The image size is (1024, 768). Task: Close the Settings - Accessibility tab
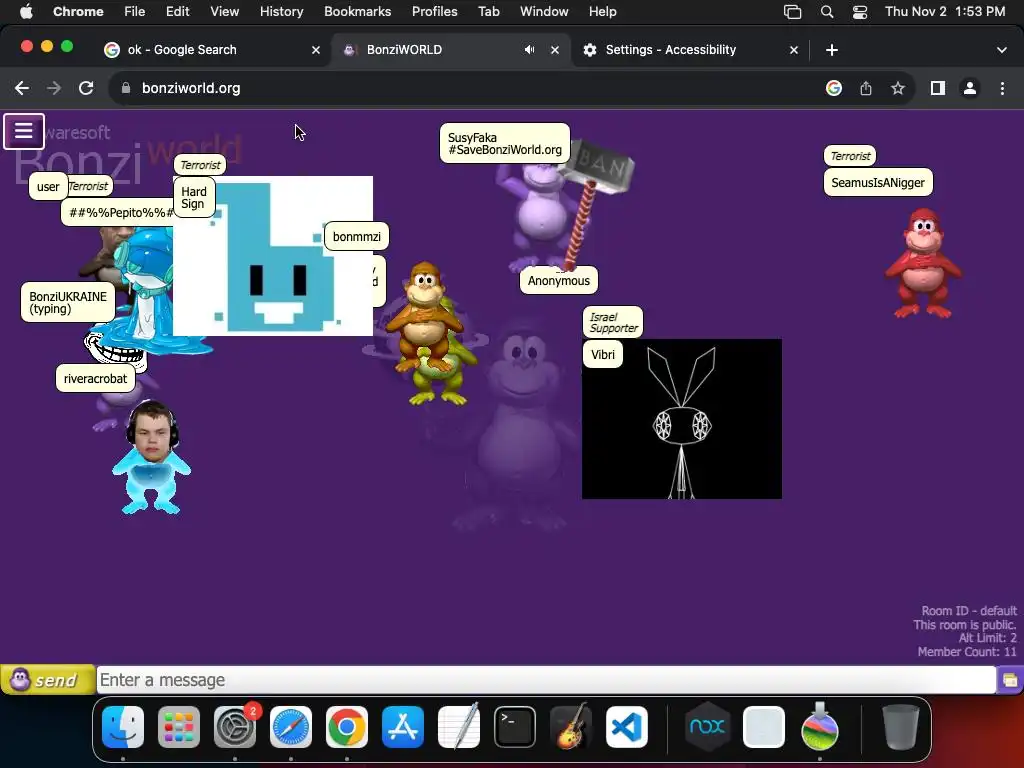[x=794, y=50]
